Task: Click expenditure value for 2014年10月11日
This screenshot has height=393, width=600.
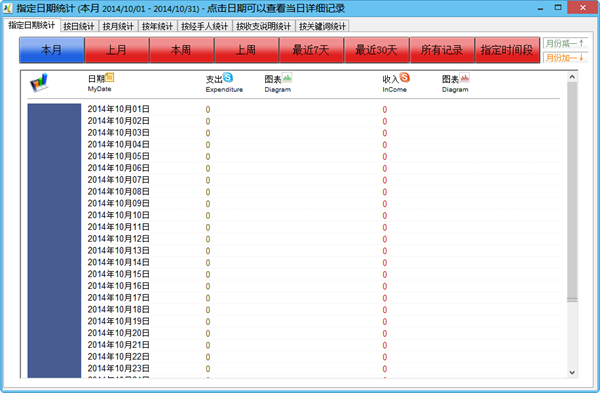Action: pos(208,227)
